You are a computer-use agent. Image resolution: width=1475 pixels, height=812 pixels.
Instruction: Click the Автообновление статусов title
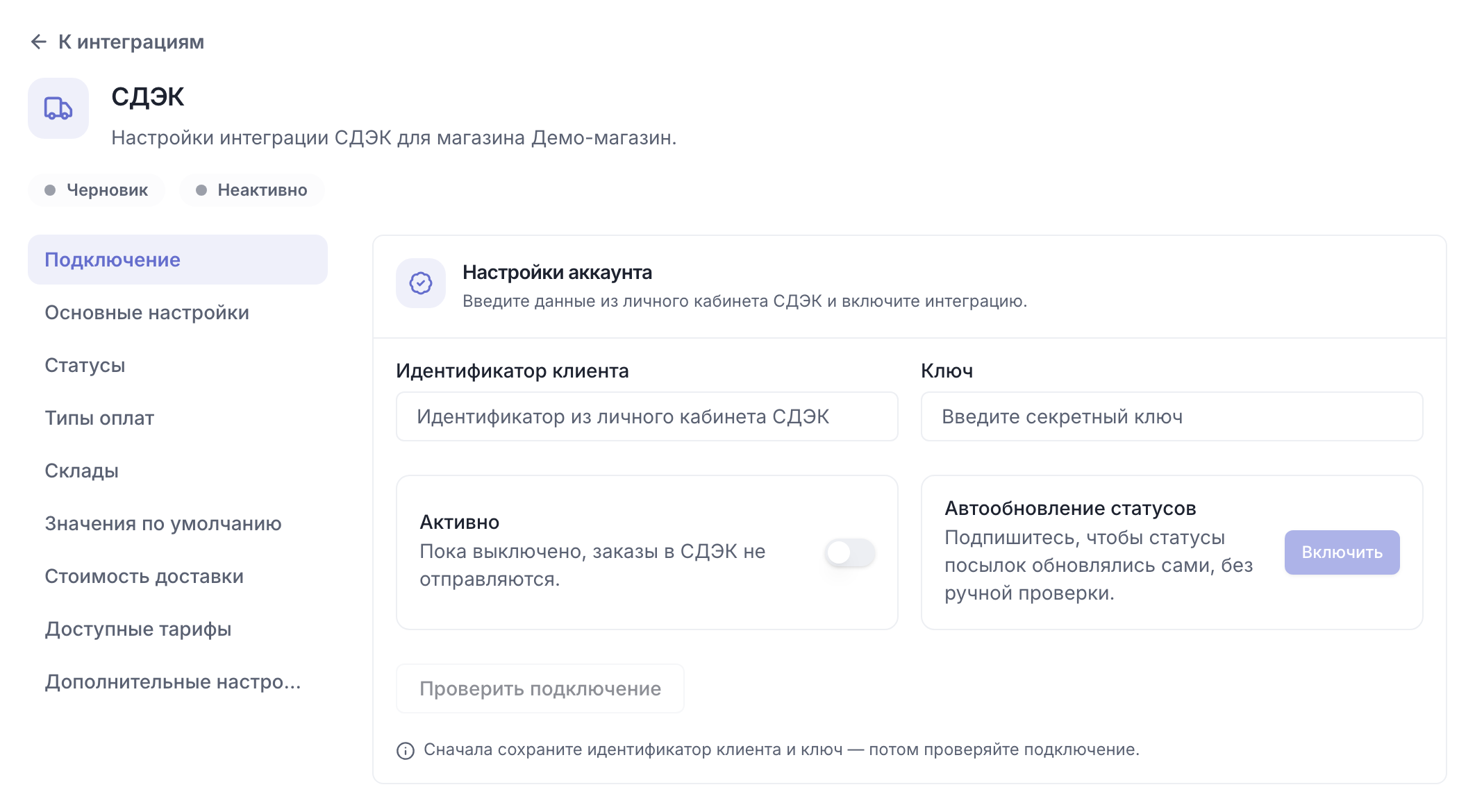pyautogui.click(x=1070, y=508)
